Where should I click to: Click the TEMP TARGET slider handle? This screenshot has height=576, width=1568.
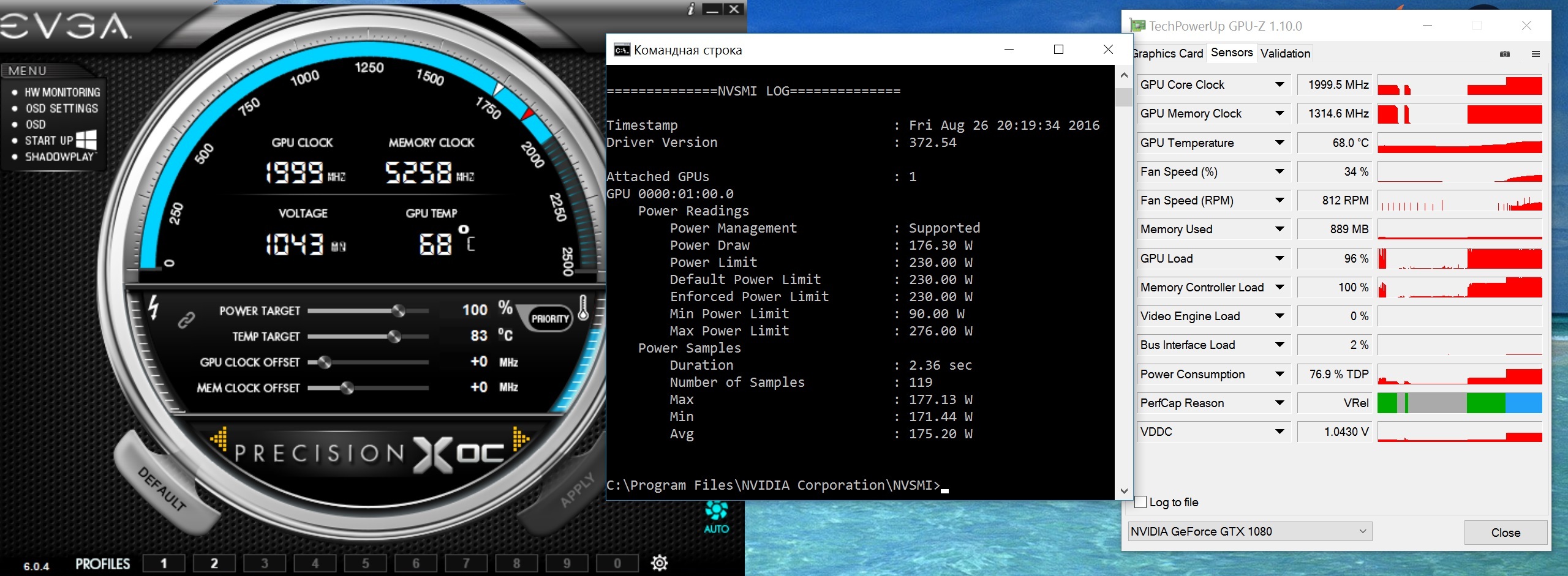coord(394,336)
